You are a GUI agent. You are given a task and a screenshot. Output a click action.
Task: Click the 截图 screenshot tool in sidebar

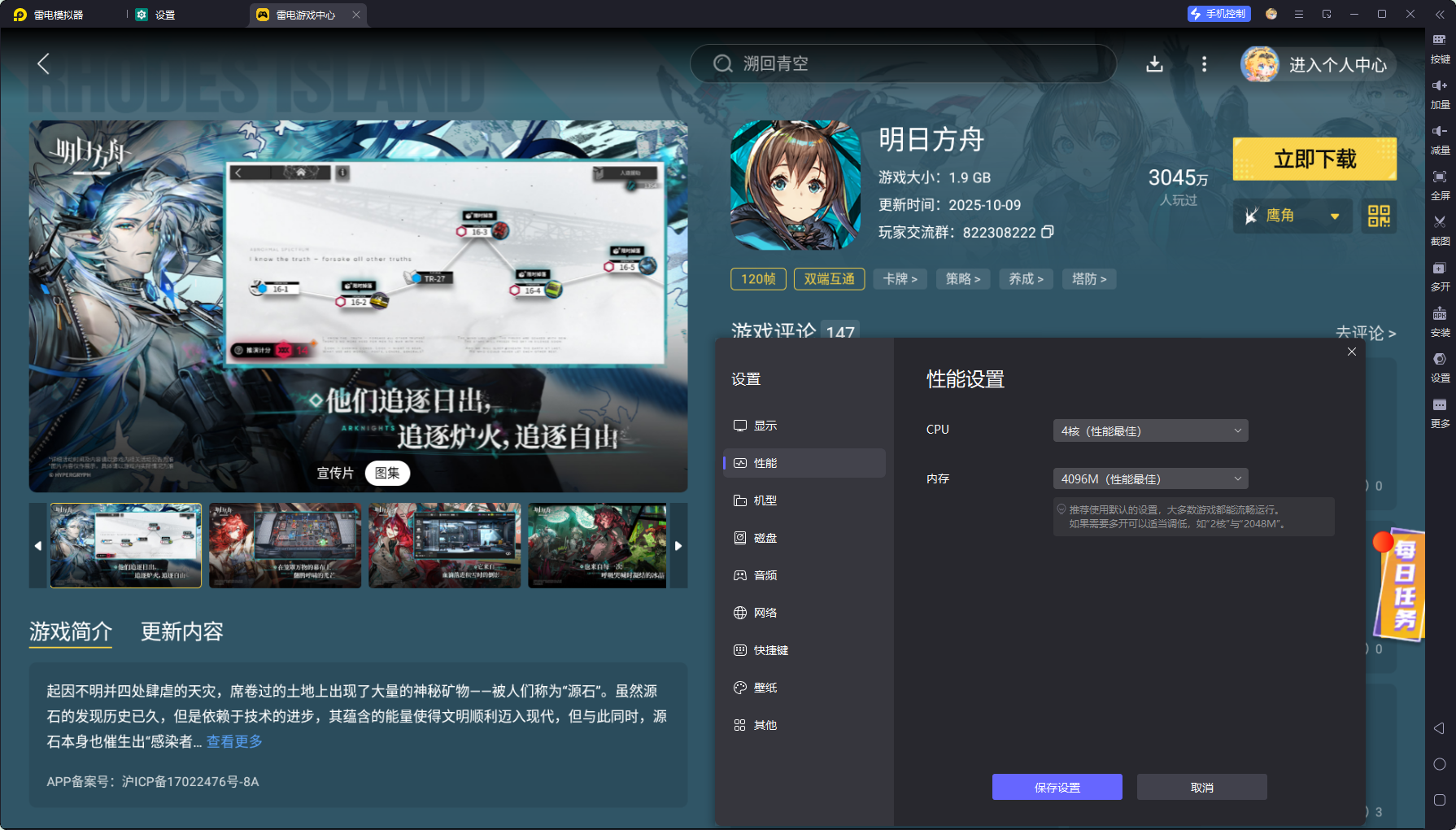[1440, 230]
